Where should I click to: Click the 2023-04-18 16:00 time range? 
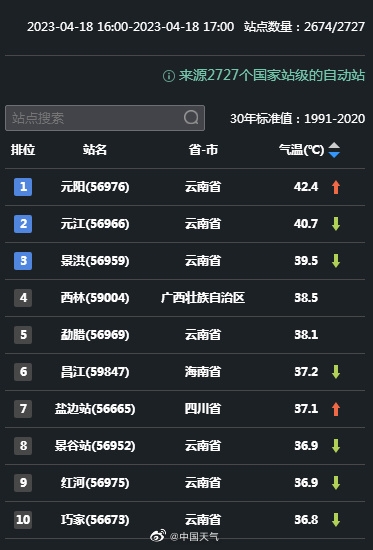click(131, 27)
